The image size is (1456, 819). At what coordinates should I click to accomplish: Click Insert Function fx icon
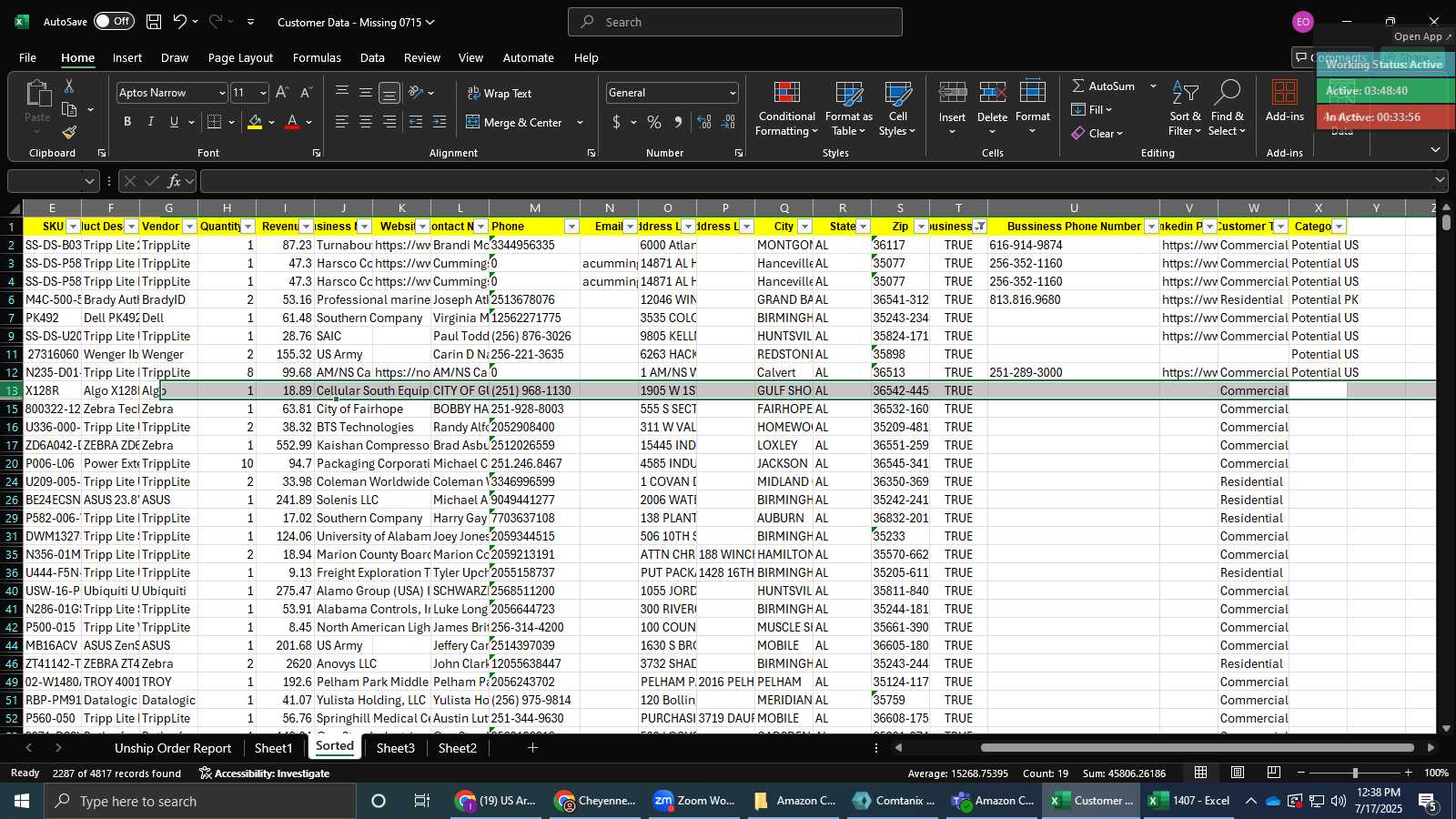pos(175,181)
